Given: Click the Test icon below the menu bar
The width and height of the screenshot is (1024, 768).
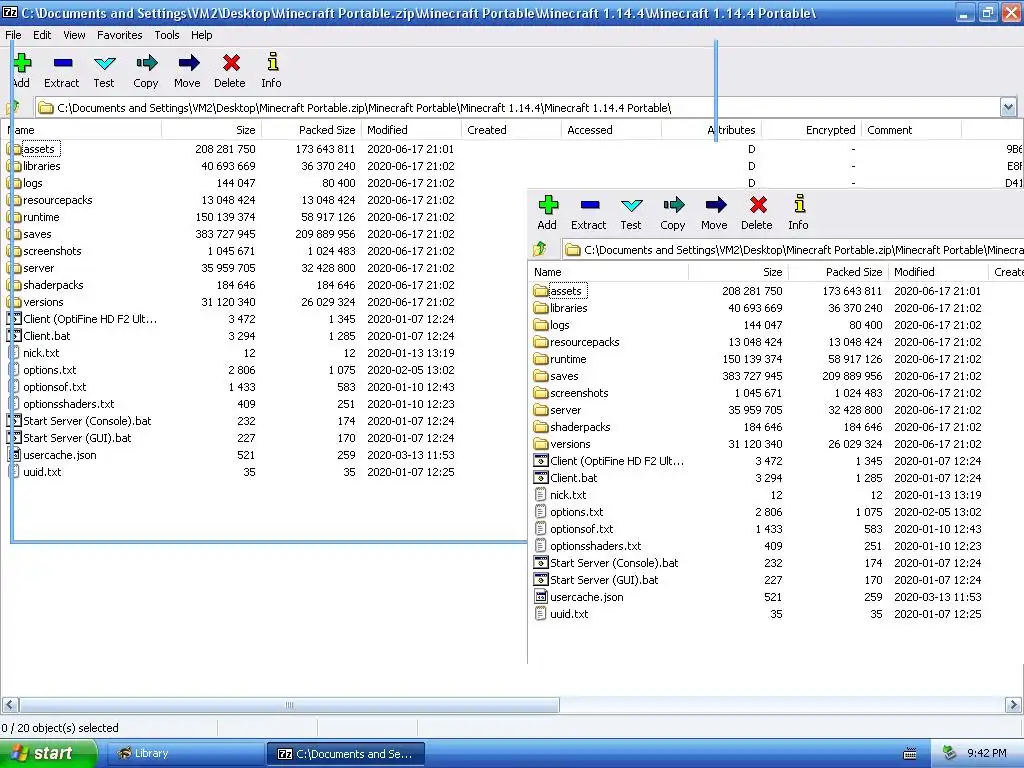Looking at the screenshot, I should coord(104,63).
